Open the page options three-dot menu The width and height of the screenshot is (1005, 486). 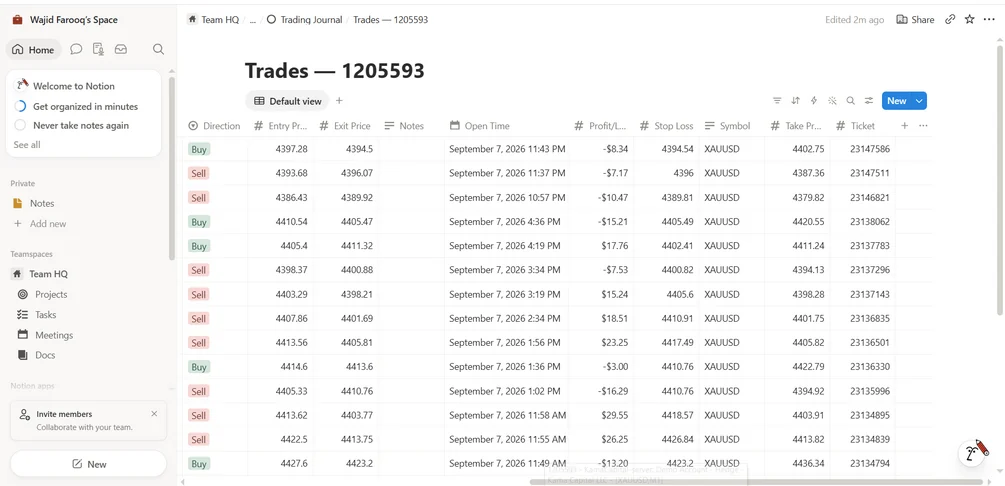989,20
